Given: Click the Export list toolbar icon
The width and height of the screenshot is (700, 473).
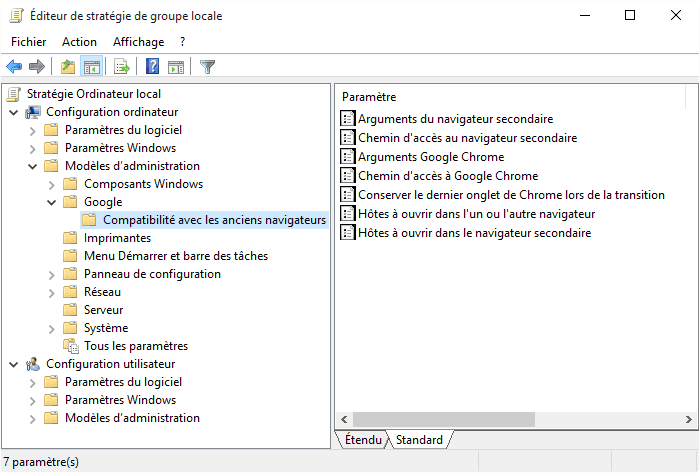Looking at the screenshot, I should tap(121, 67).
